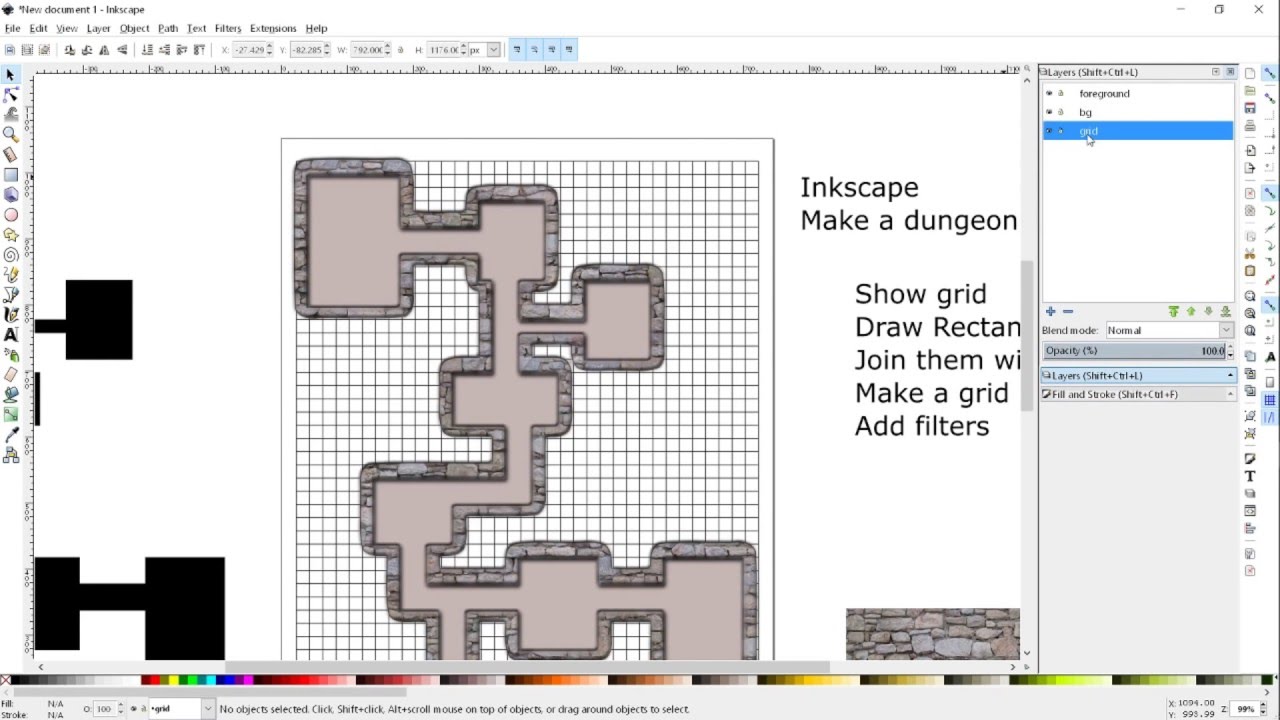Select the Ellipse circle tool

[x=11, y=215]
